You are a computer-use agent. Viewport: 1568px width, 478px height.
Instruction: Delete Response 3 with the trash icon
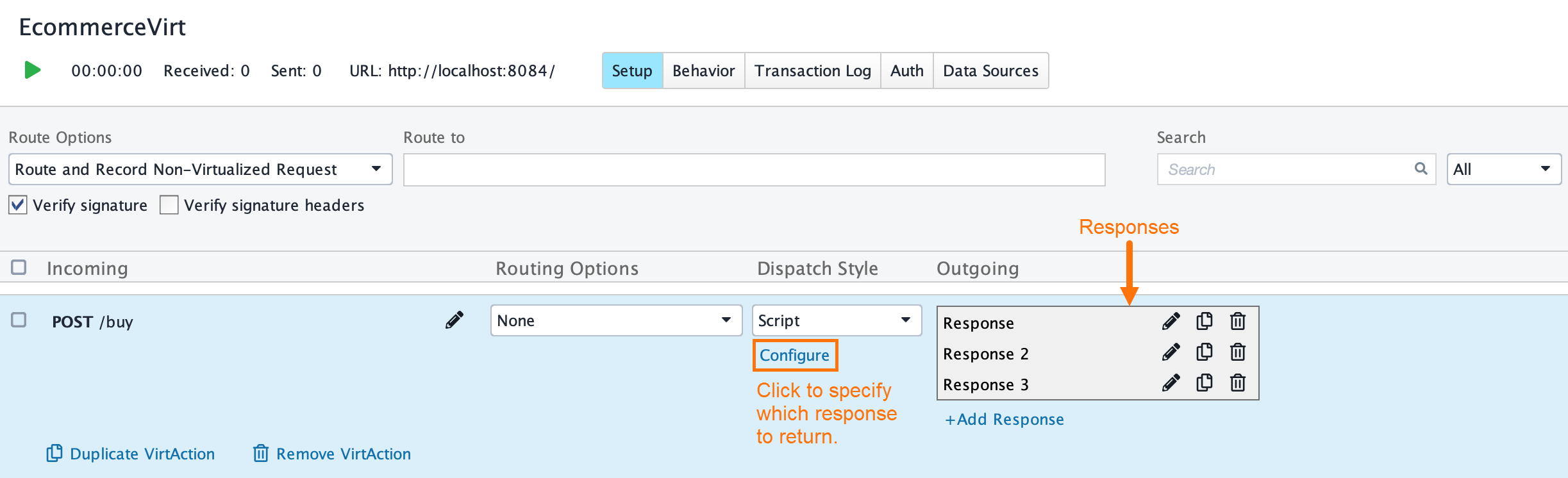1238,383
